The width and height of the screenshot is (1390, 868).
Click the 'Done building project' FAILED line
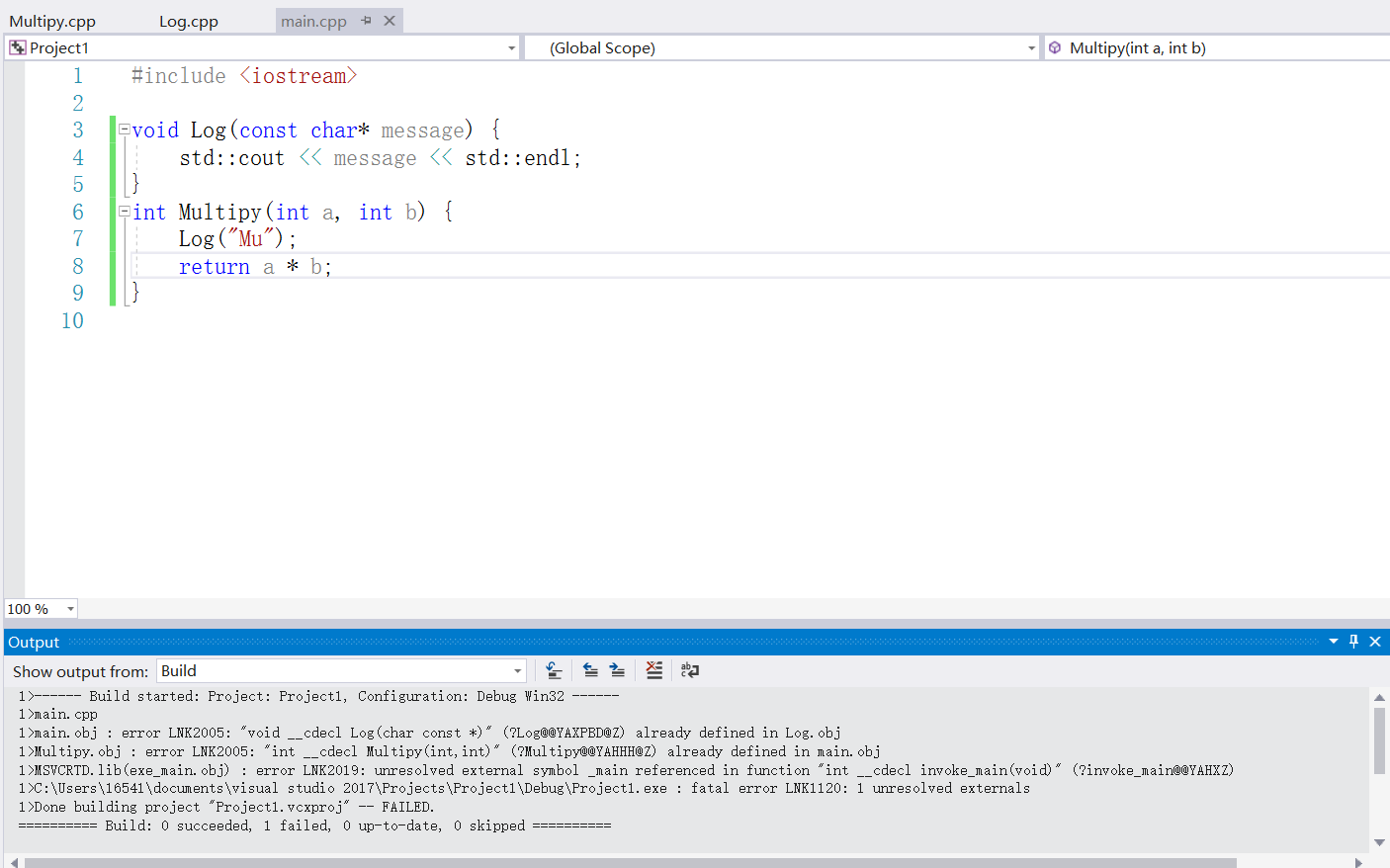(226, 807)
